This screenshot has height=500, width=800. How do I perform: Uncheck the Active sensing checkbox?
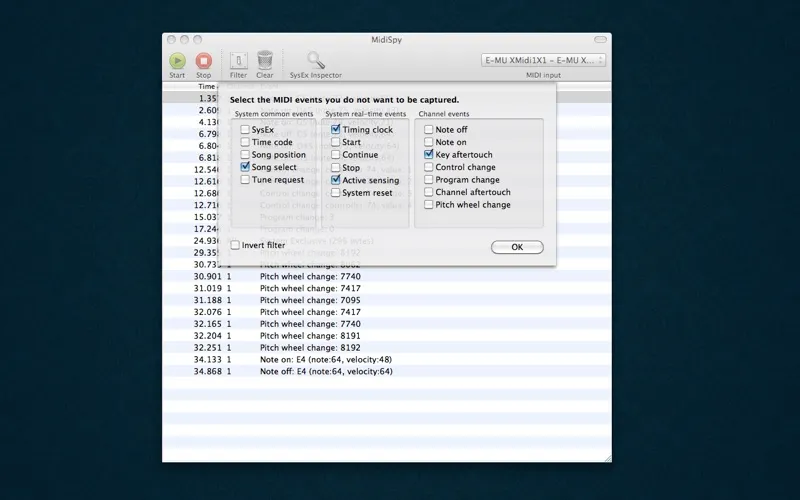tap(337, 180)
